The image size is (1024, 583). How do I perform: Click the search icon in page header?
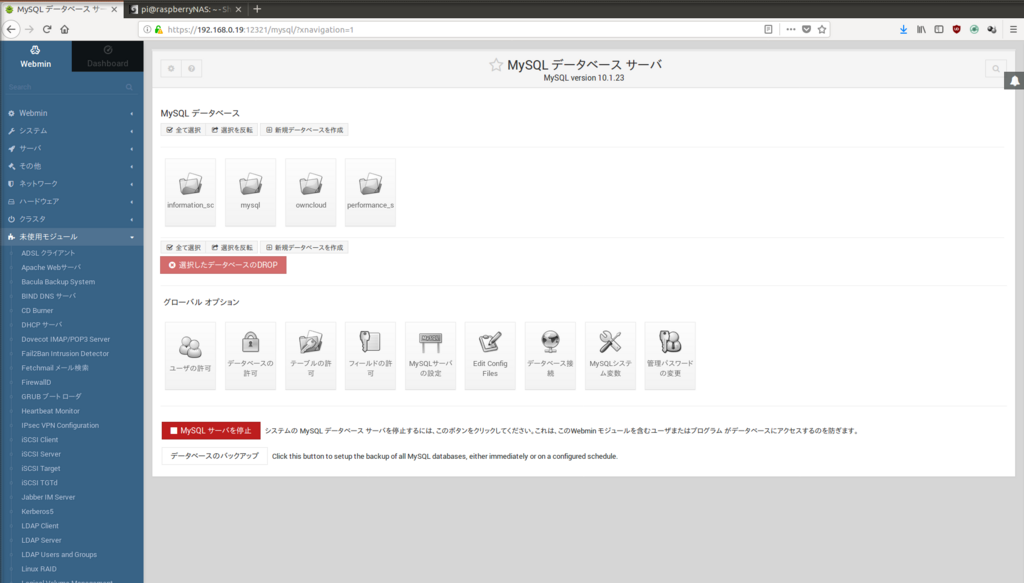pos(996,69)
